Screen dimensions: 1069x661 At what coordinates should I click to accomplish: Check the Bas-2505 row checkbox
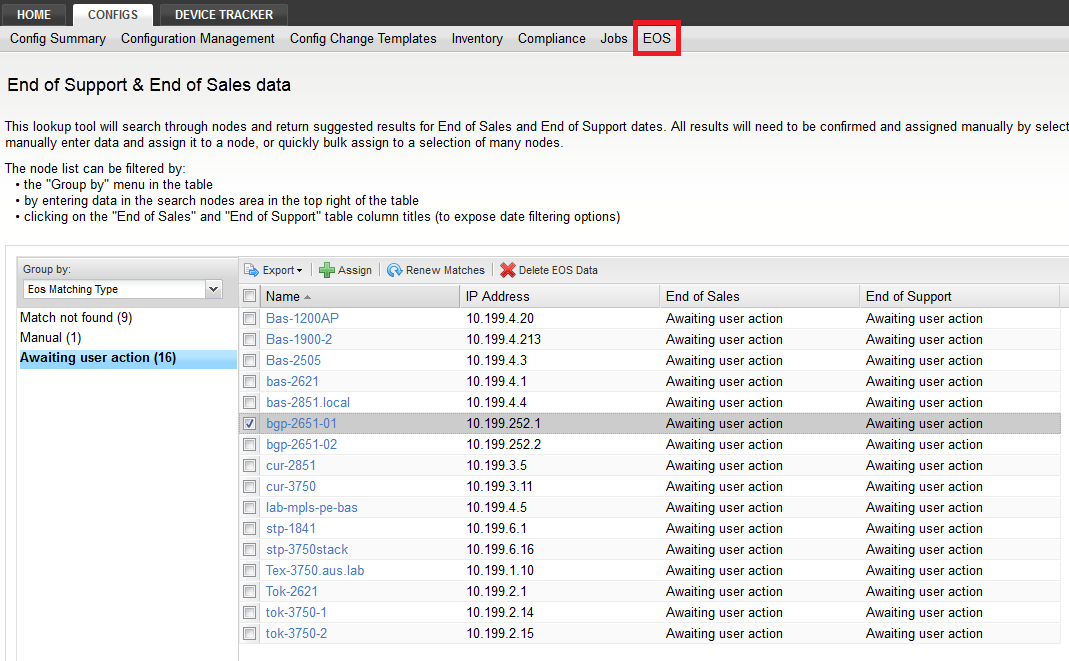(250, 360)
